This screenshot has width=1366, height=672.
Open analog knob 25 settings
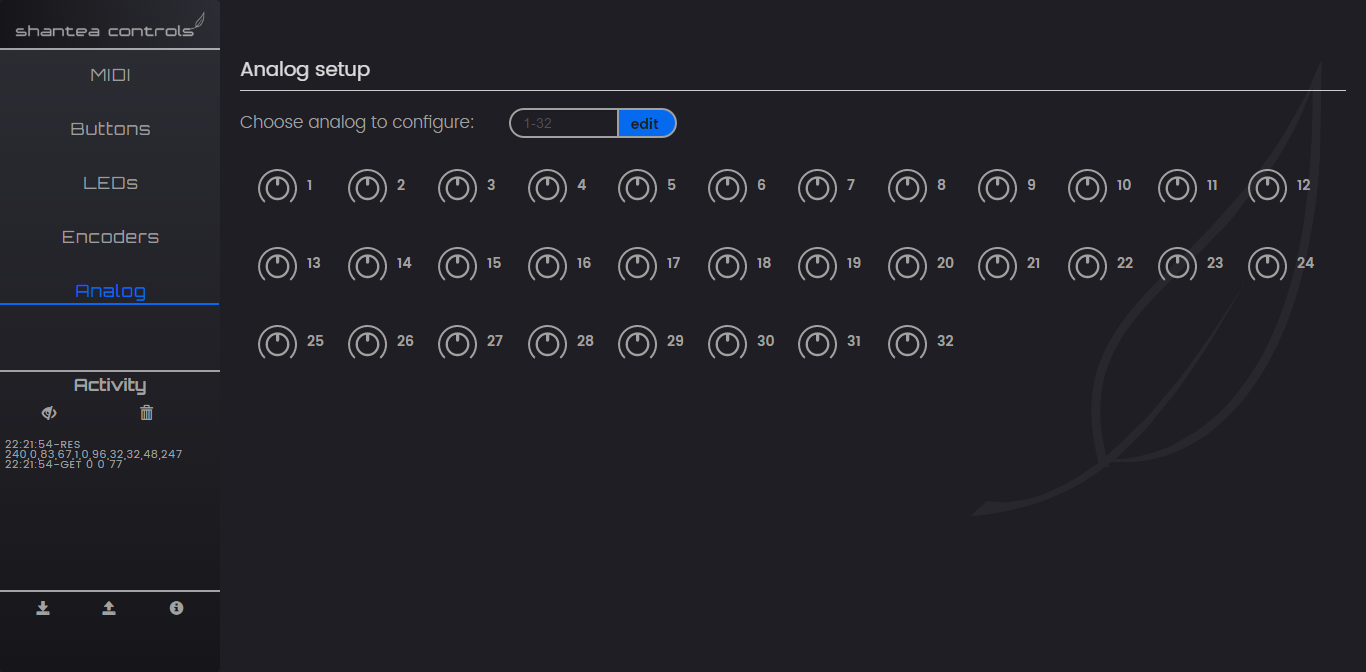[x=278, y=343]
